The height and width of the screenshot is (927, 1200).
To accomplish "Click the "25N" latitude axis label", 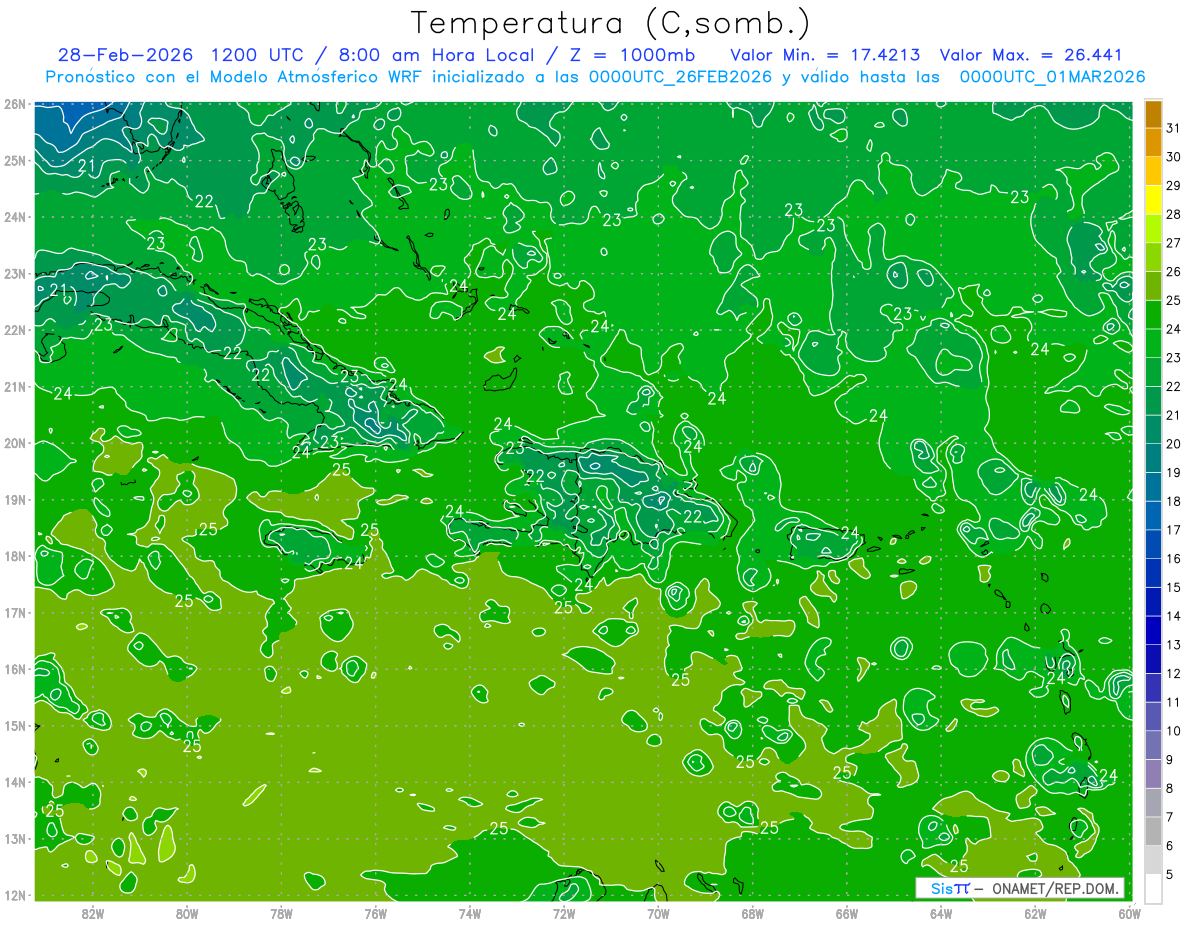I will (15, 160).
